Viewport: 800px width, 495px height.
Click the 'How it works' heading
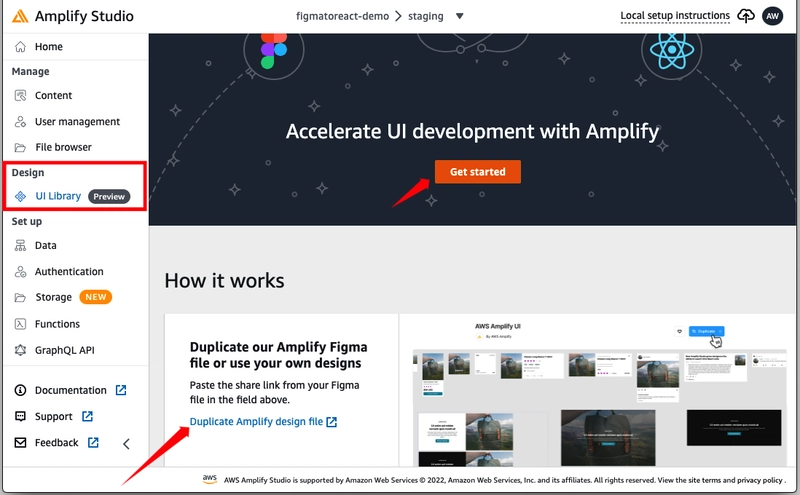(x=224, y=281)
